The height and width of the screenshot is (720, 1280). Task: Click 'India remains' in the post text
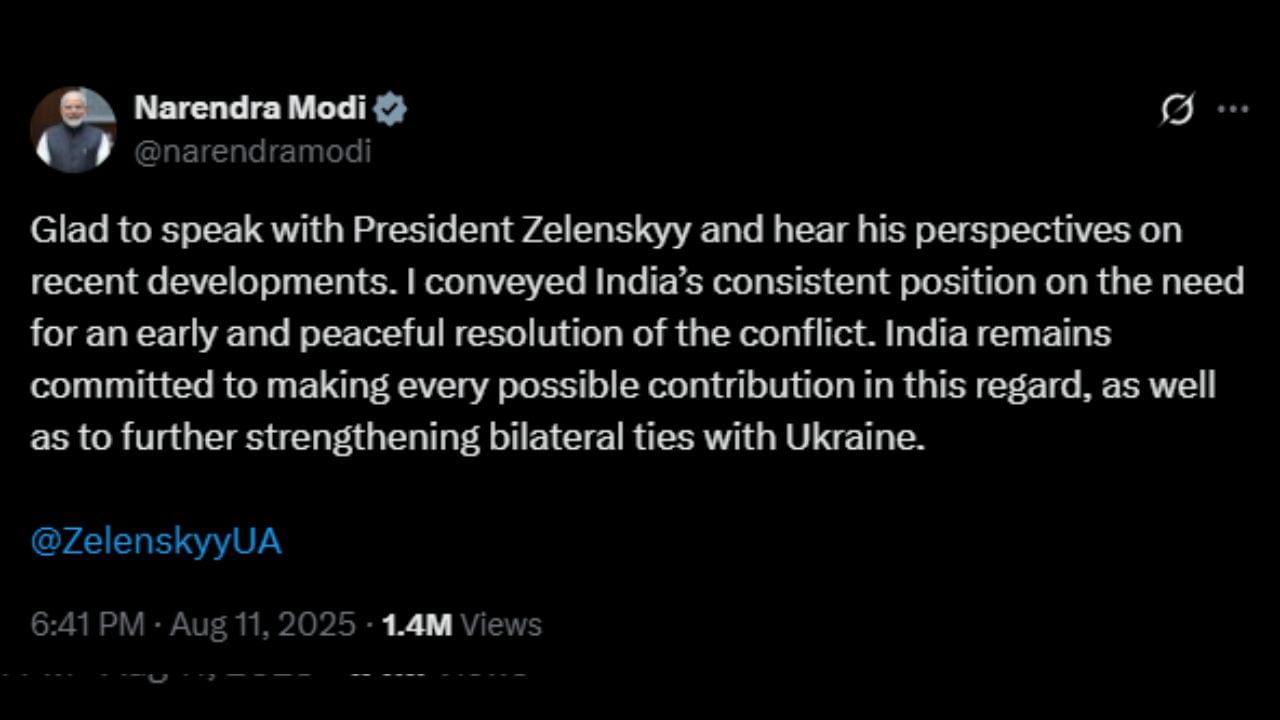[x=998, y=334]
